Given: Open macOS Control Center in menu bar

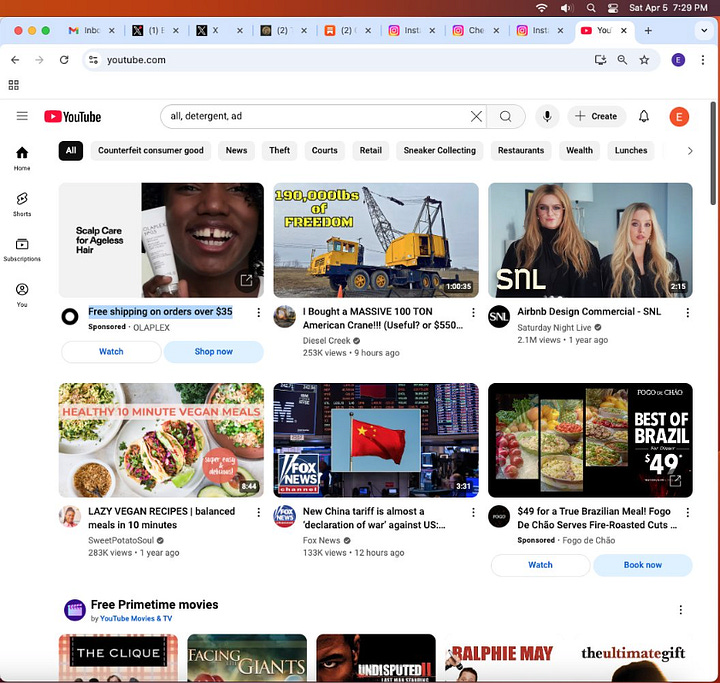Looking at the screenshot, I should pyautogui.click(x=613, y=8).
